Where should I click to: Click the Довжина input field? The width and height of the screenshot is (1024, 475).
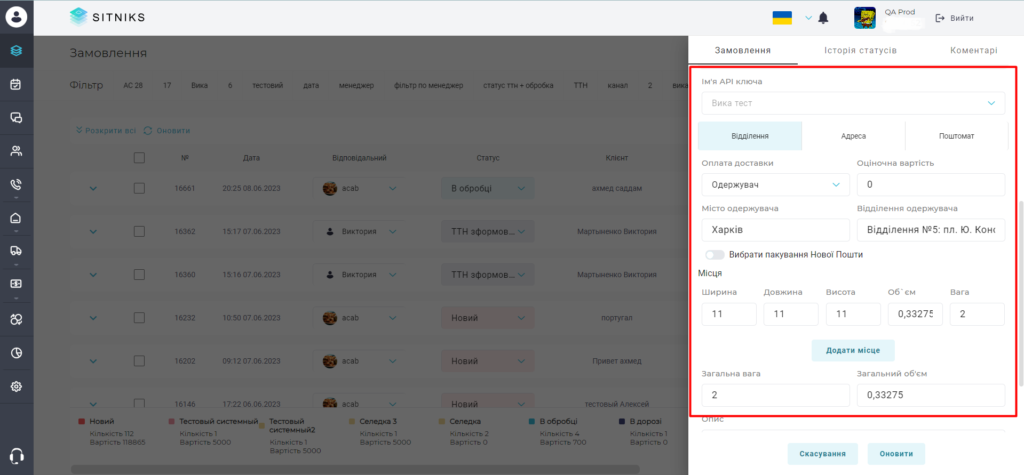tap(791, 314)
